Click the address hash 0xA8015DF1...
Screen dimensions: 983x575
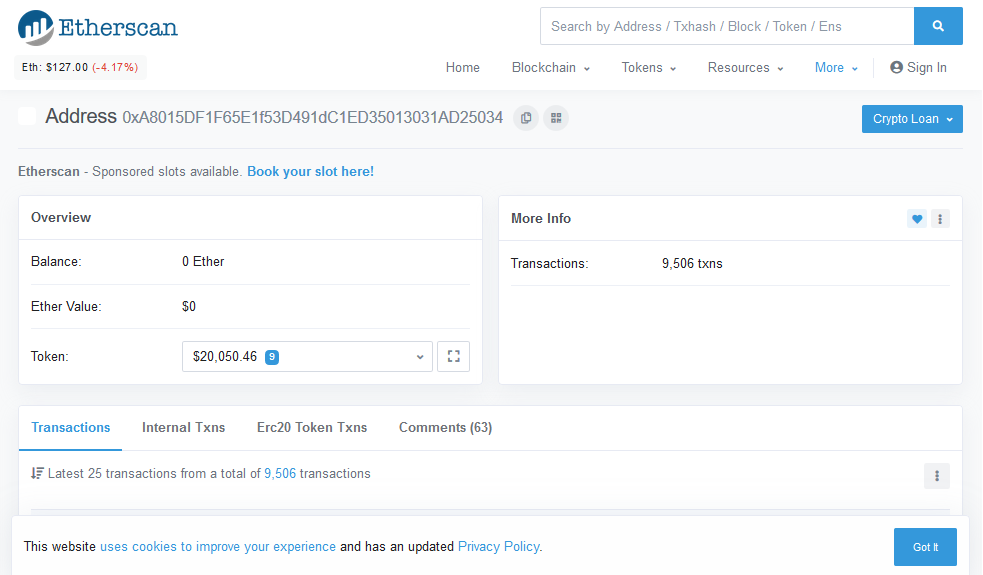(x=312, y=118)
